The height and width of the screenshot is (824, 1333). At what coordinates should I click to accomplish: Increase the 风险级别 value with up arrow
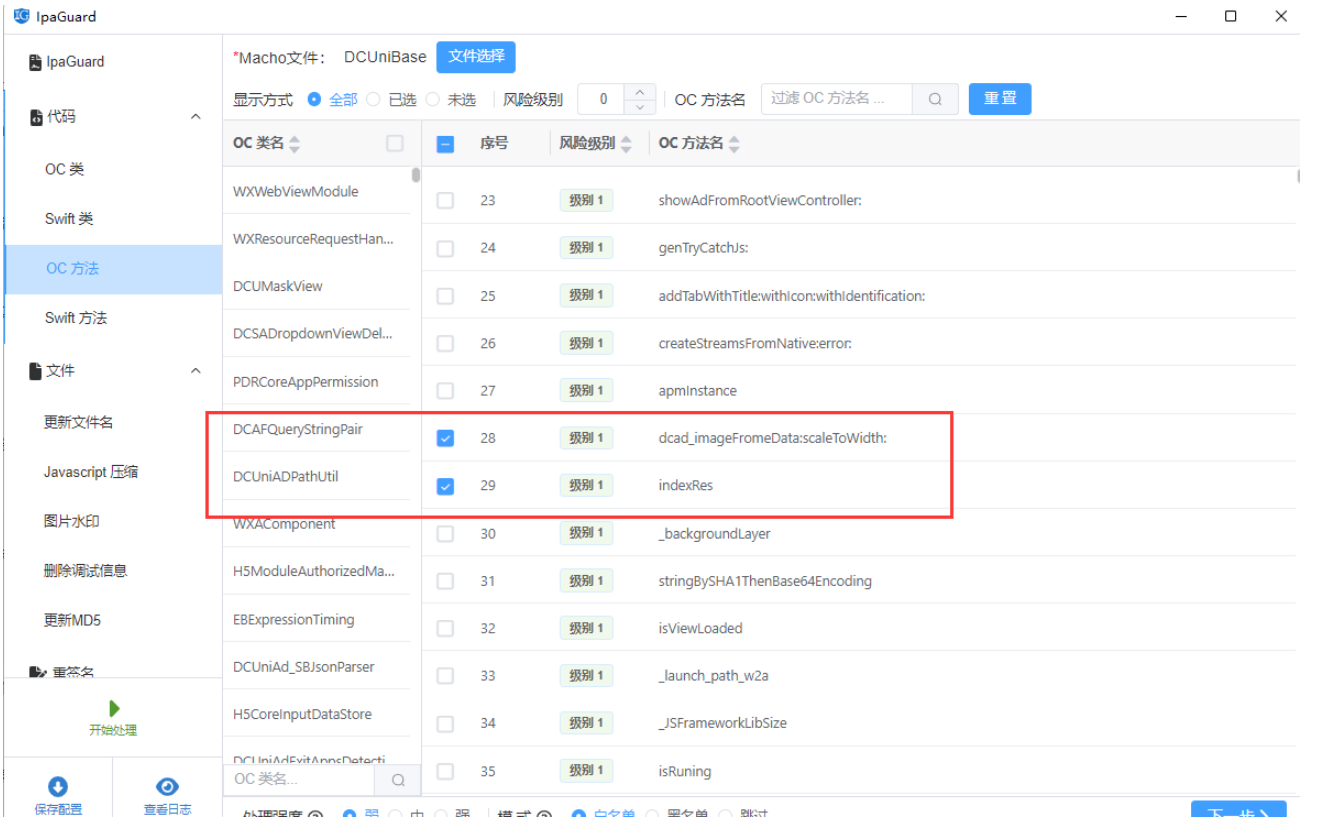[x=640, y=92]
